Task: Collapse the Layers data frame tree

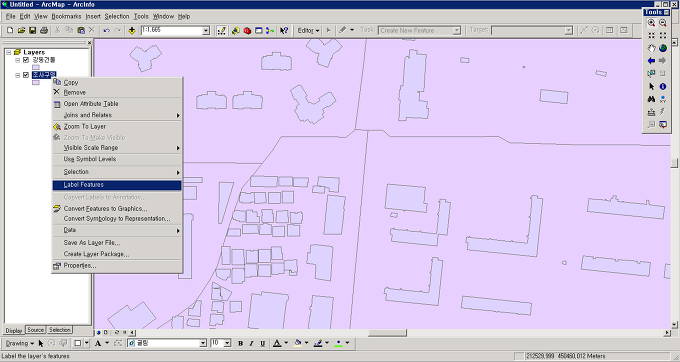Action: pyautogui.click(x=9, y=52)
